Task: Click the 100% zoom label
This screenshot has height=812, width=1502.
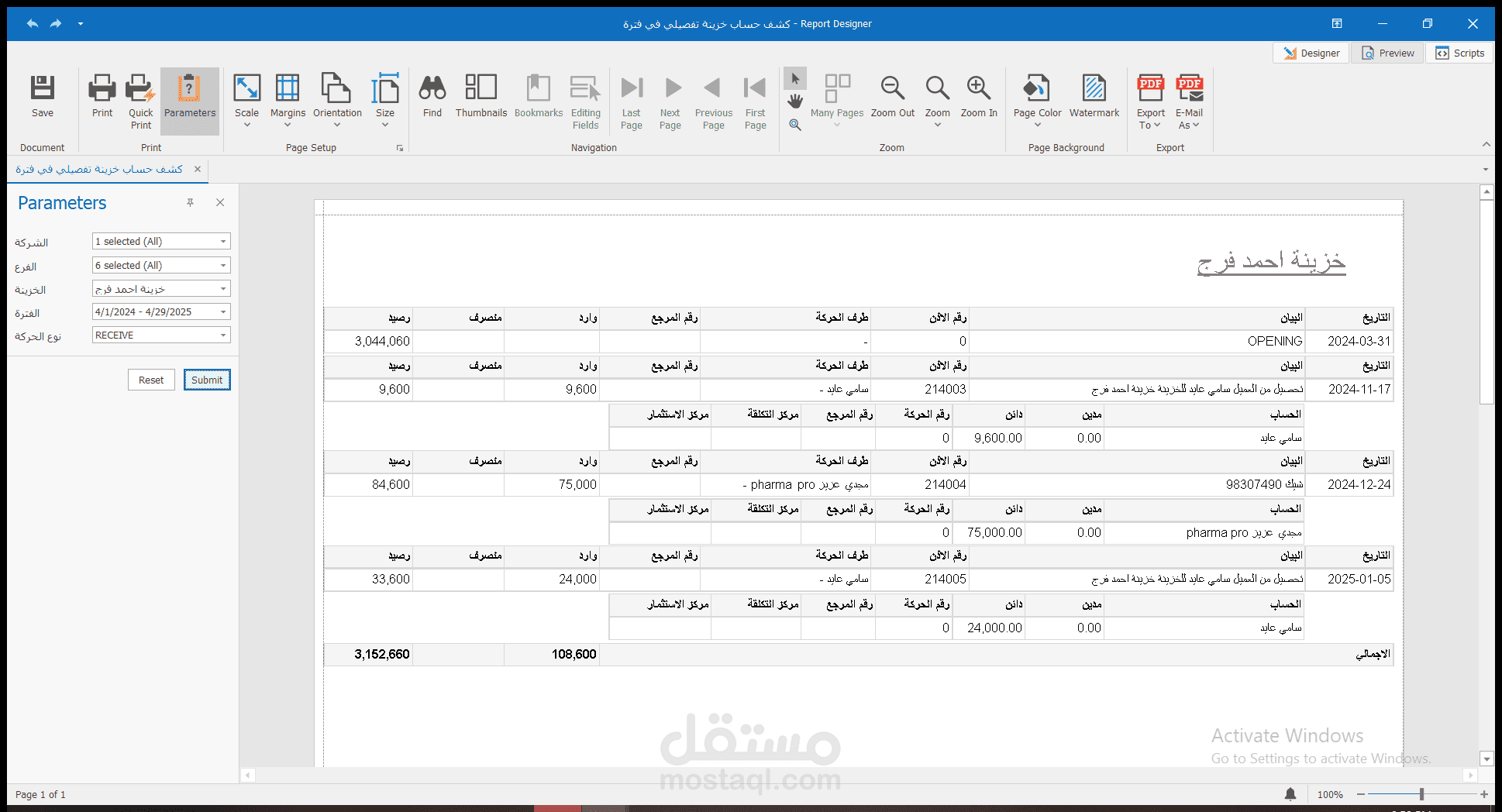Action: pyautogui.click(x=1330, y=794)
